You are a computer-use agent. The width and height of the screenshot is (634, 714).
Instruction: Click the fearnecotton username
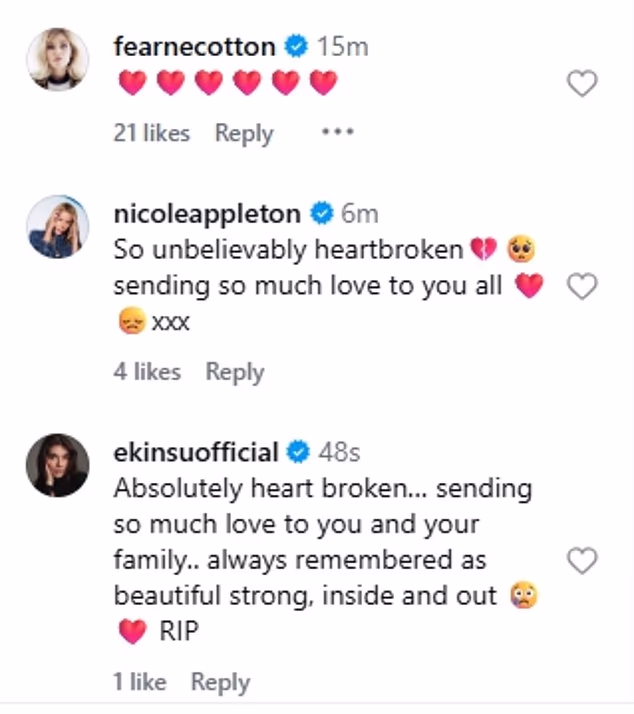[x=195, y=46]
